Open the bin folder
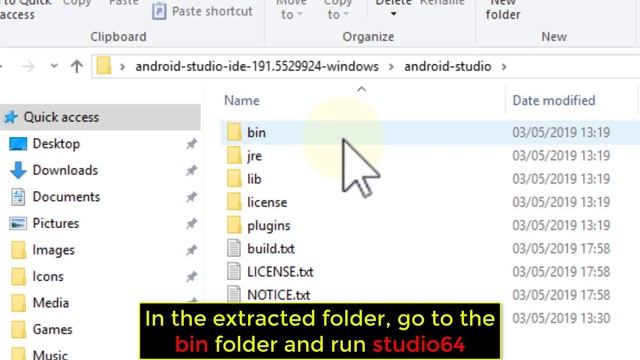 [256, 133]
